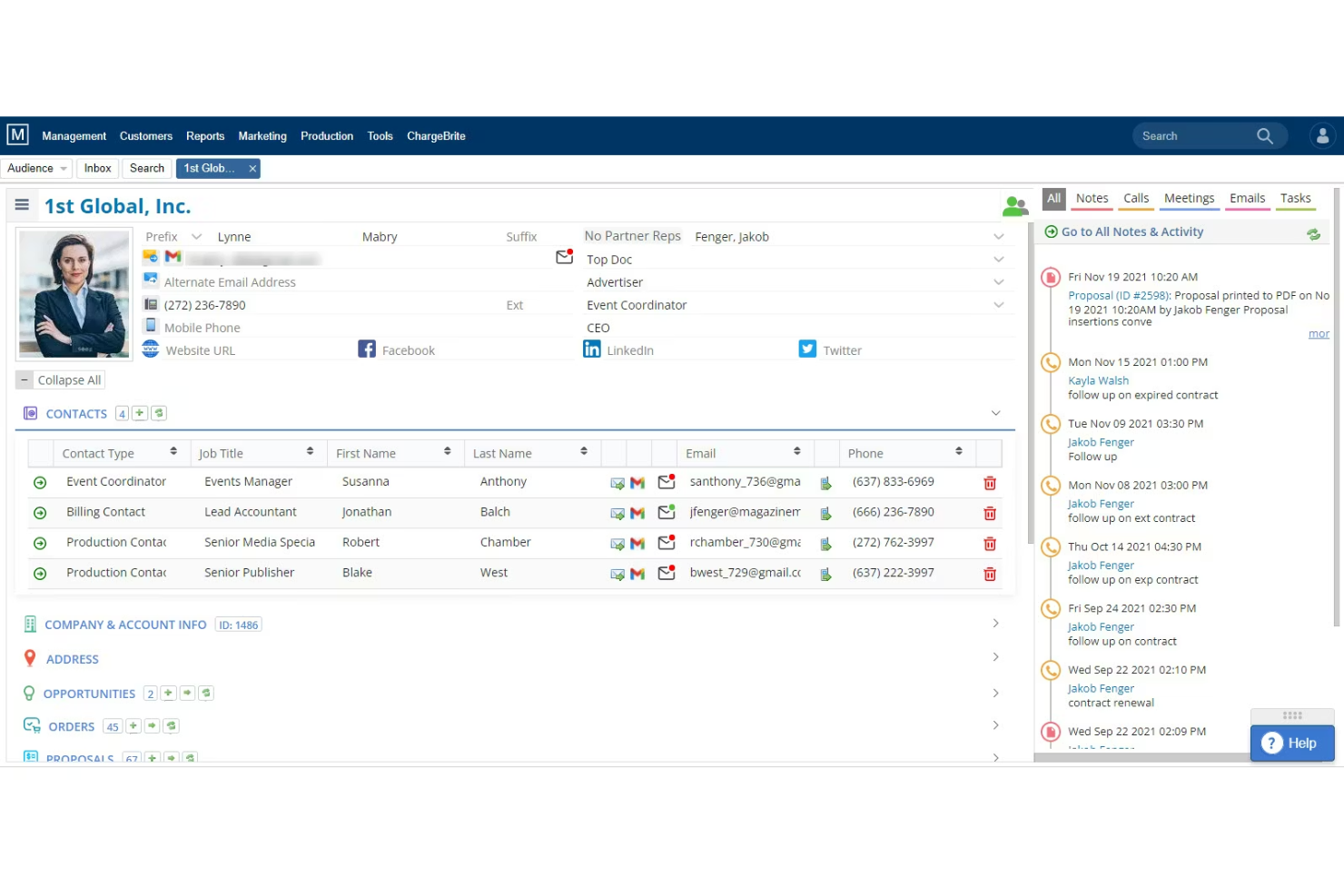Delete Blake West using the trash icon

989,573
